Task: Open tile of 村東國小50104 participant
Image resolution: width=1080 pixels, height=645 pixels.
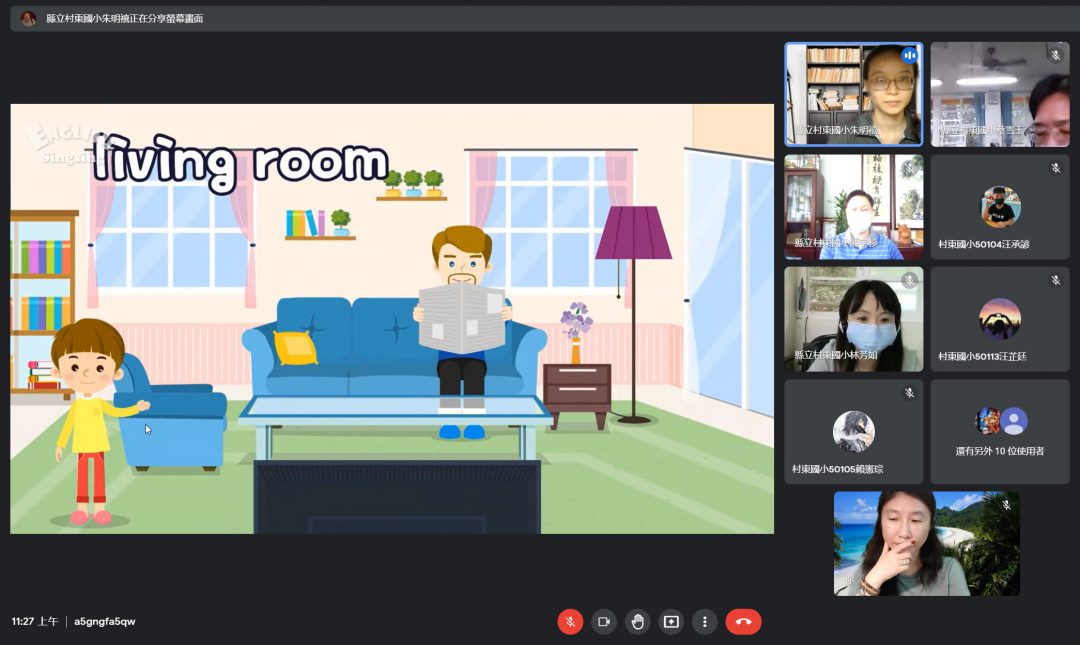Action: pyautogui.click(x=1000, y=207)
